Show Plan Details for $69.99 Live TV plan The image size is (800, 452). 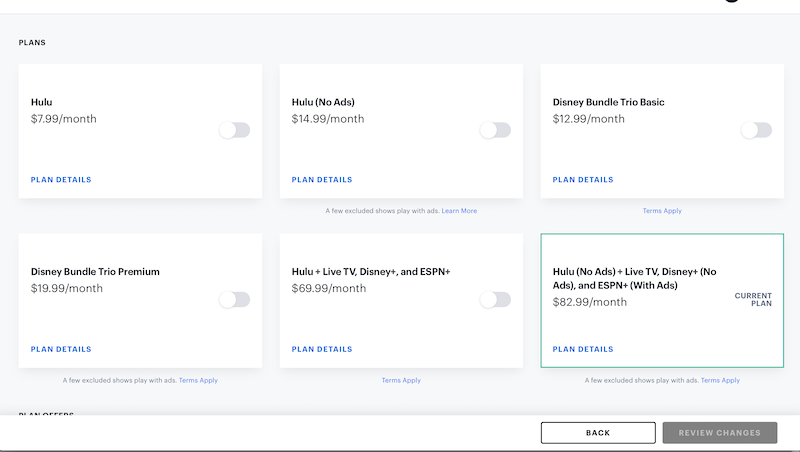pyautogui.click(x=322, y=349)
